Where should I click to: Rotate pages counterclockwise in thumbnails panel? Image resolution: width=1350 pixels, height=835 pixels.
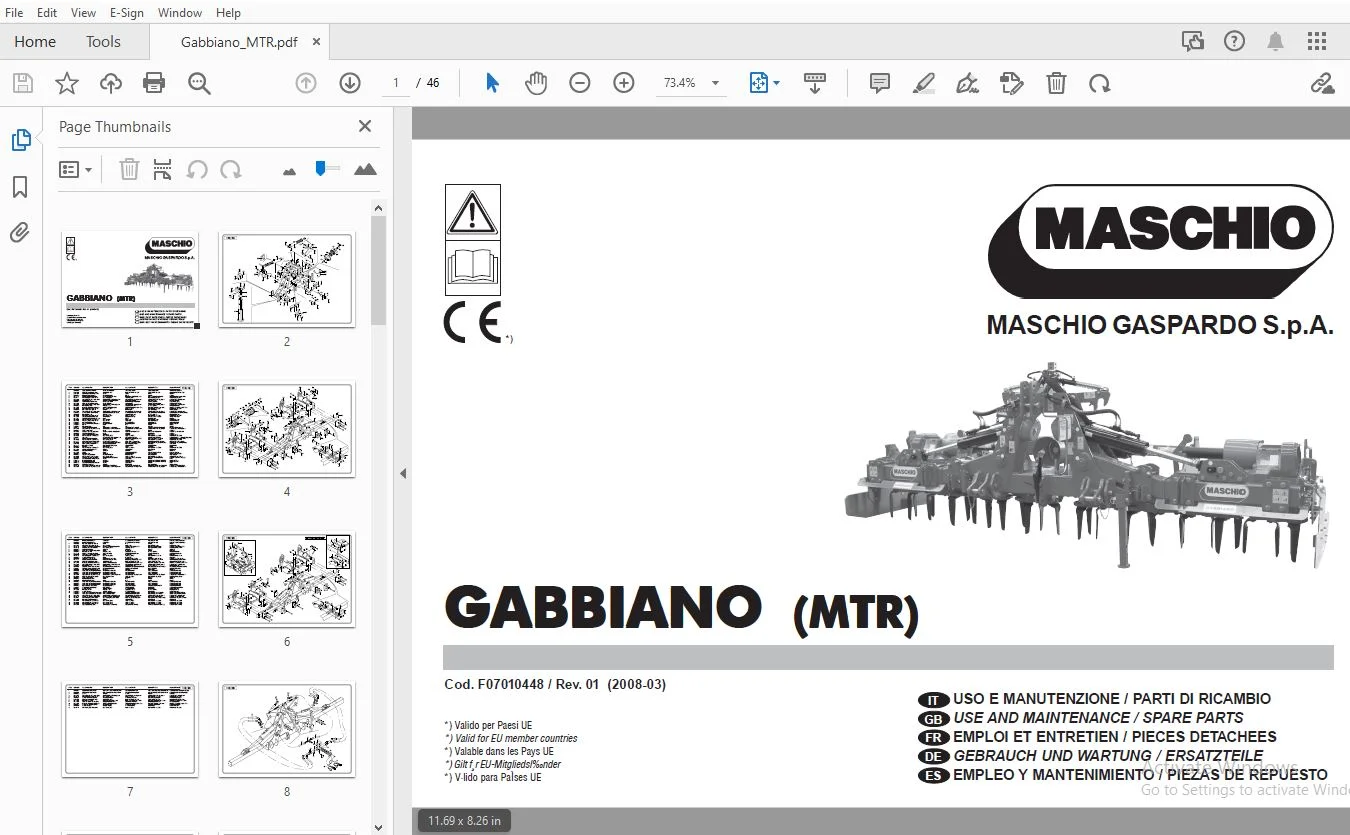click(x=197, y=169)
